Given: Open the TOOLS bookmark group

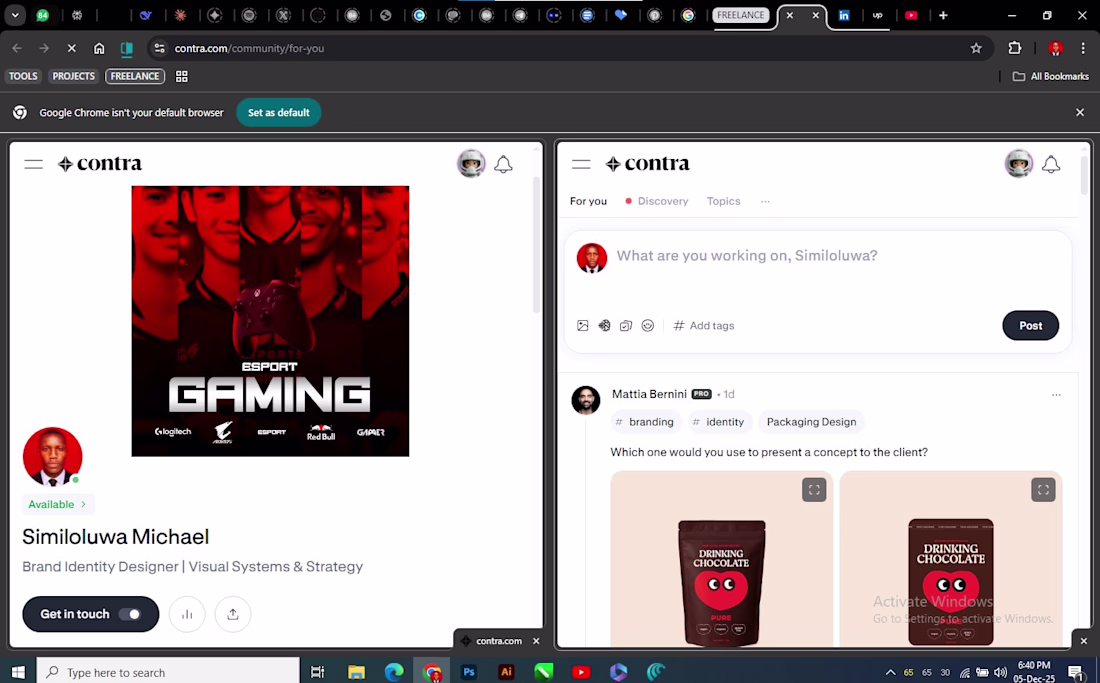Looking at the screenshot, I should 23,76.
